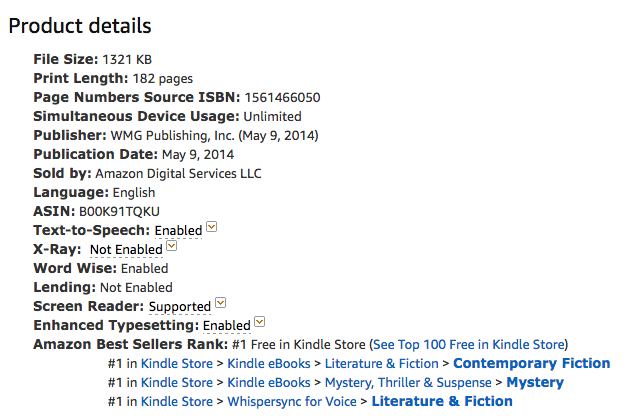The width and height of the screenshot is (638, 418).
Task: Follow Mystery, Thriller & Suspense link
Action: pos(408,383)
